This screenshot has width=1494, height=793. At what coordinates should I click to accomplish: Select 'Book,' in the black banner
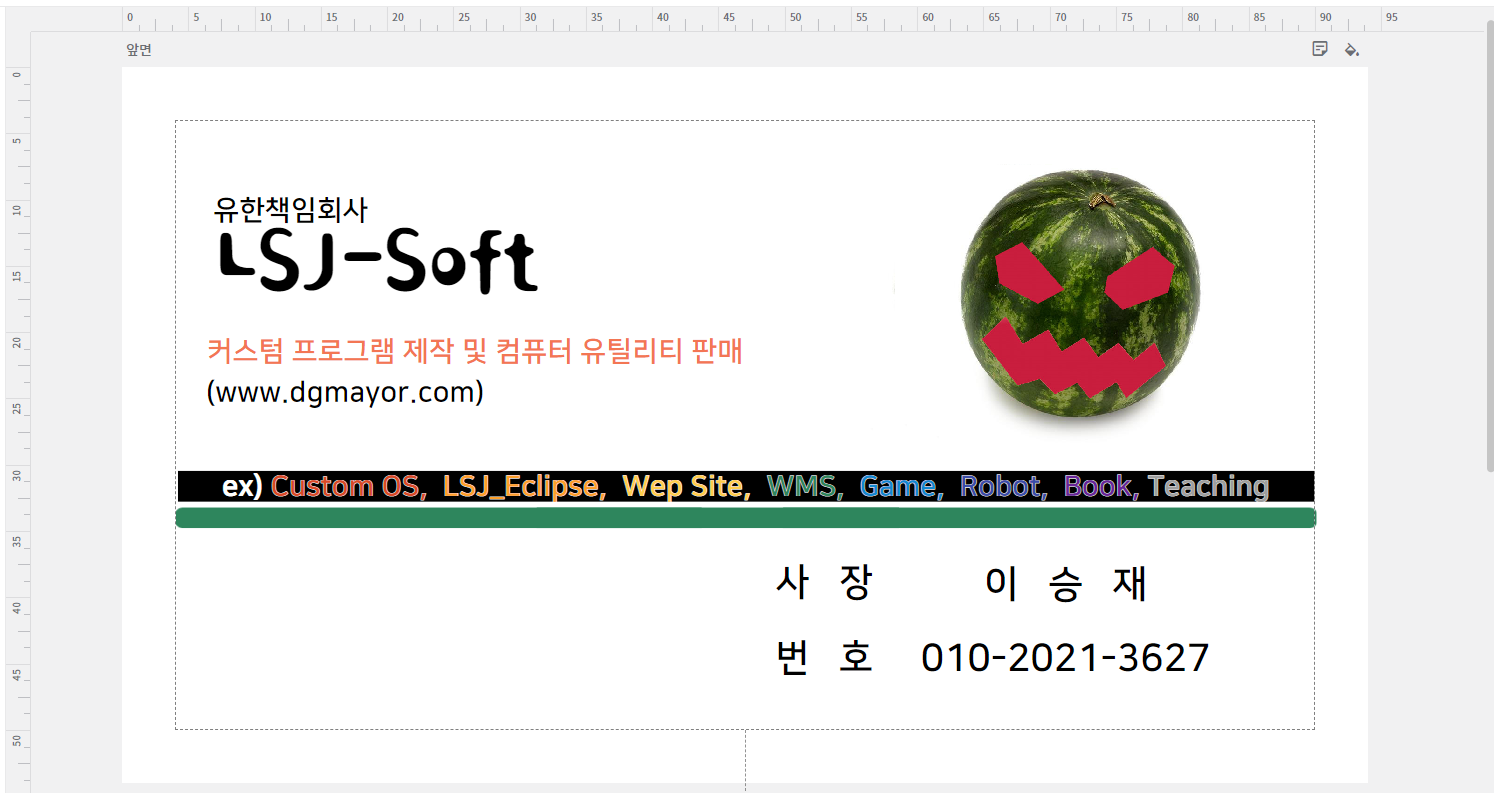[x=1099, y=487]
